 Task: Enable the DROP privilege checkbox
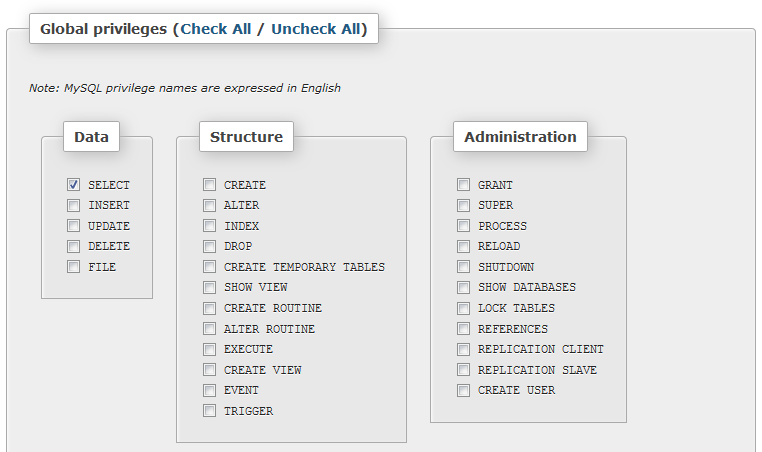pos(209,246)
